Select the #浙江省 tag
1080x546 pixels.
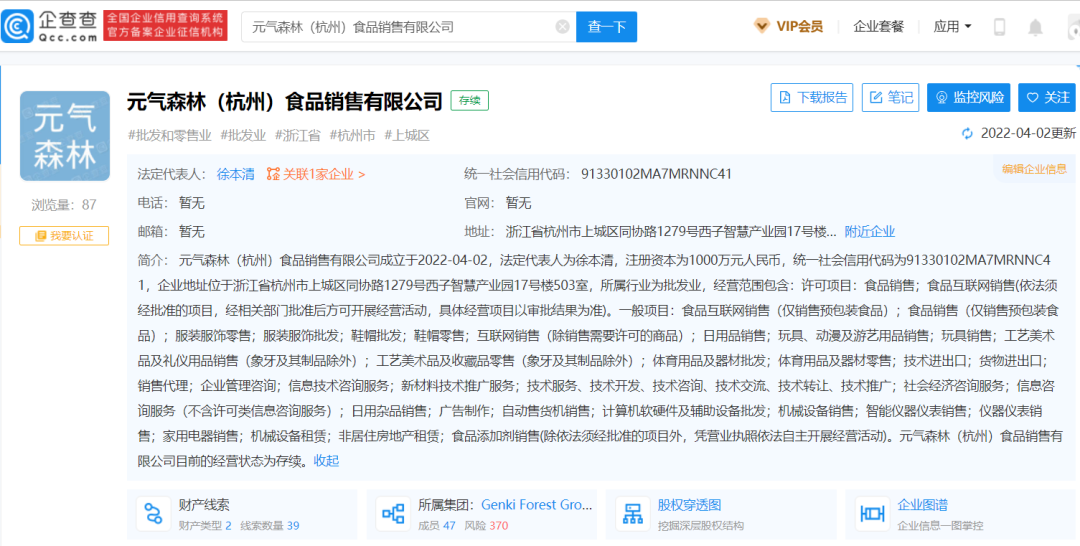[298, 136]
